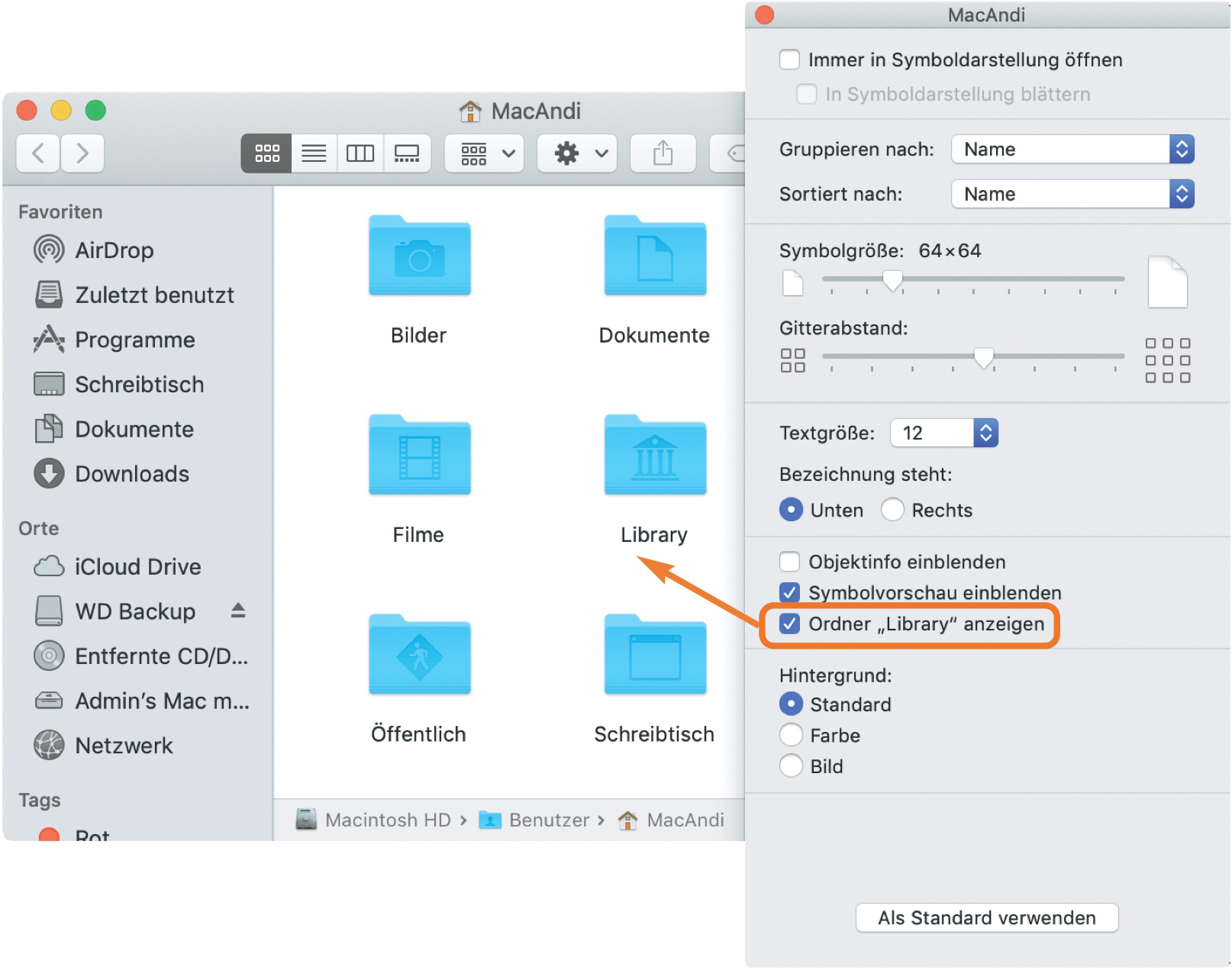Click the large icon size end

pyautogui.click(x=1168, y=282)
